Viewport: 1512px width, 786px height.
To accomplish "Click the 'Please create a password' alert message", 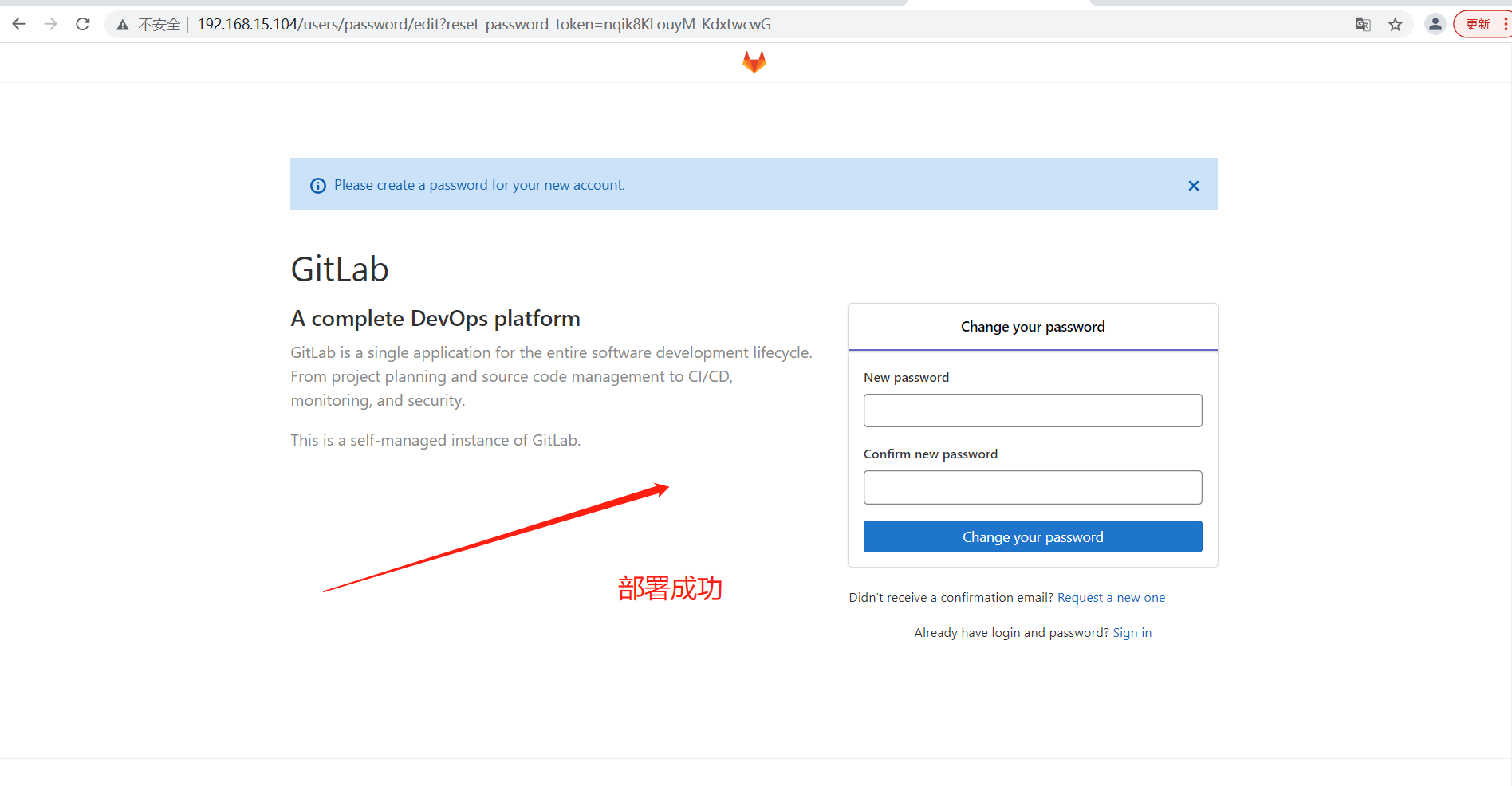I will pyautogui.click(x=479, y=185).
